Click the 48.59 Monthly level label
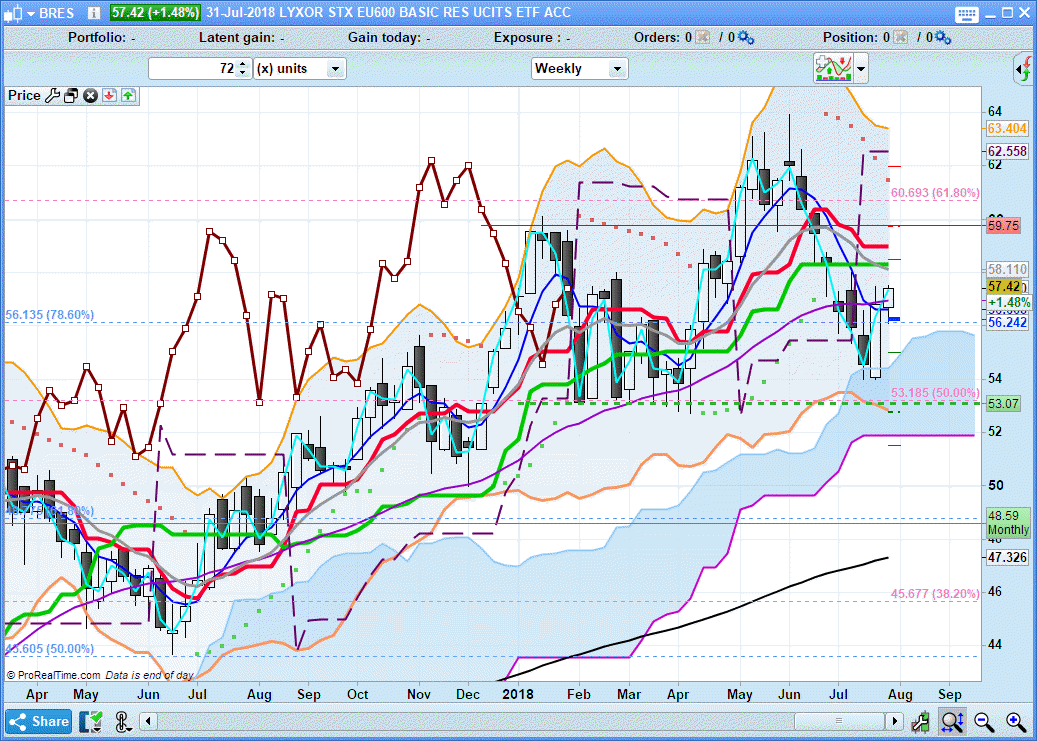Image resolution: width=1037 pixels, height=741 pixels. (1008, 522)
